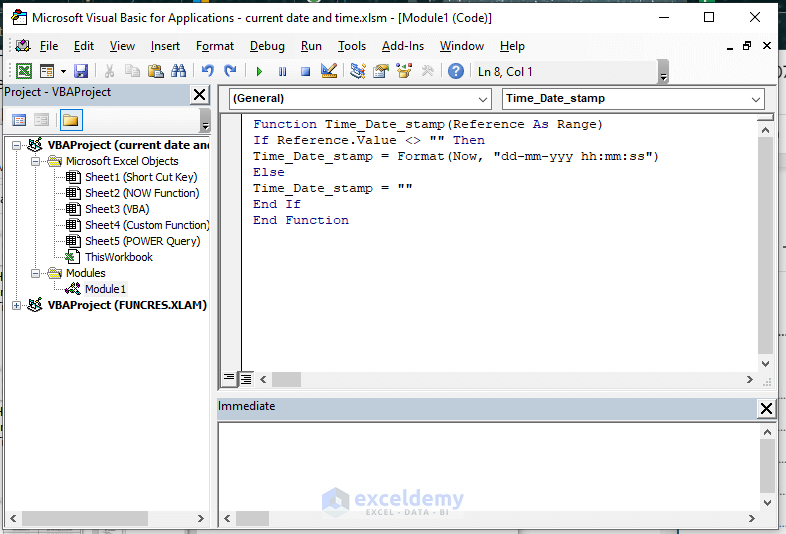
Task: Open the Debug menu
Action: coord(267,46)
